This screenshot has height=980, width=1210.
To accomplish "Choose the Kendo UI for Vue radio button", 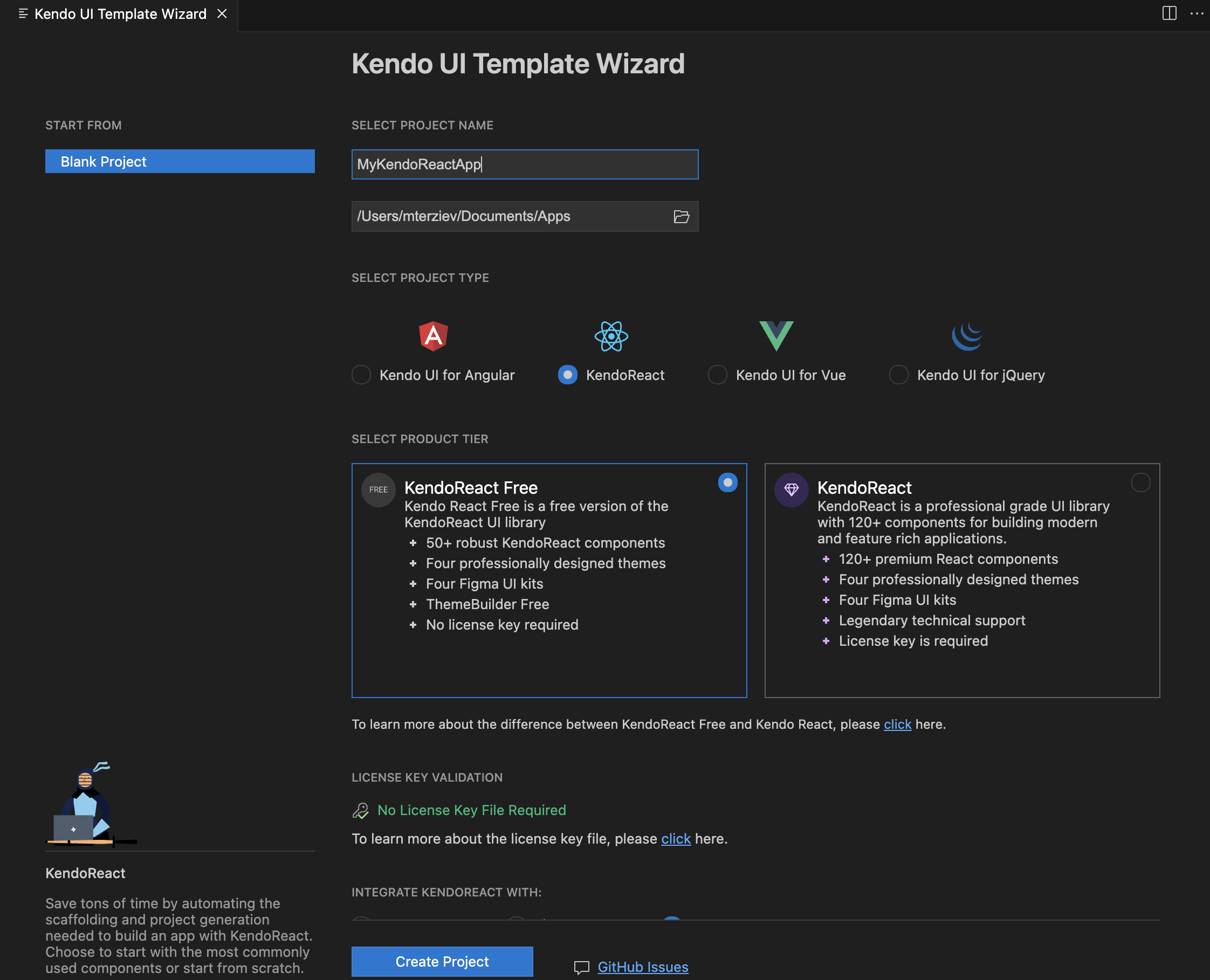I will (717, 374).
